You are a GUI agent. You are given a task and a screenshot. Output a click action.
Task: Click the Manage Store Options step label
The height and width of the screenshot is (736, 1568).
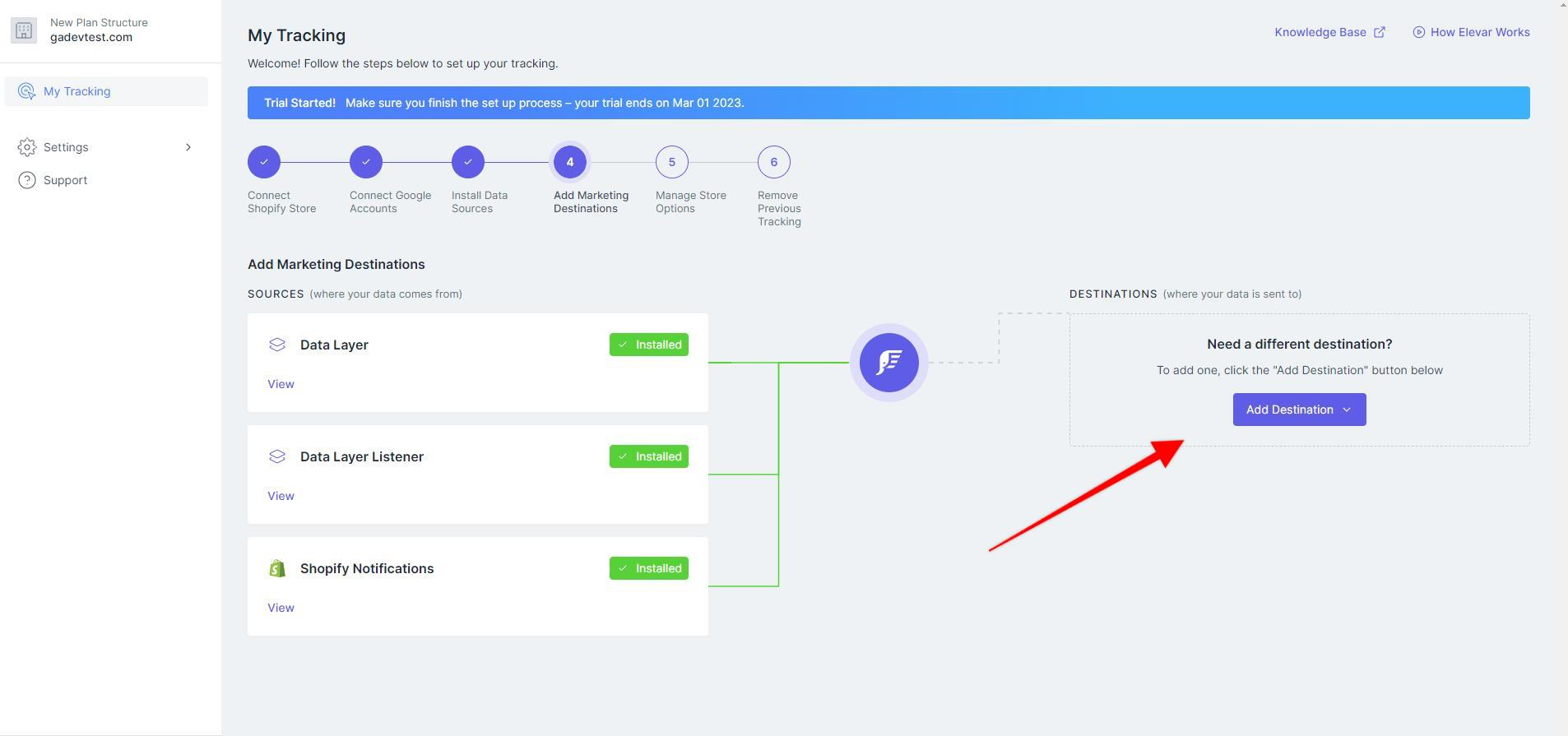point(691,201)
